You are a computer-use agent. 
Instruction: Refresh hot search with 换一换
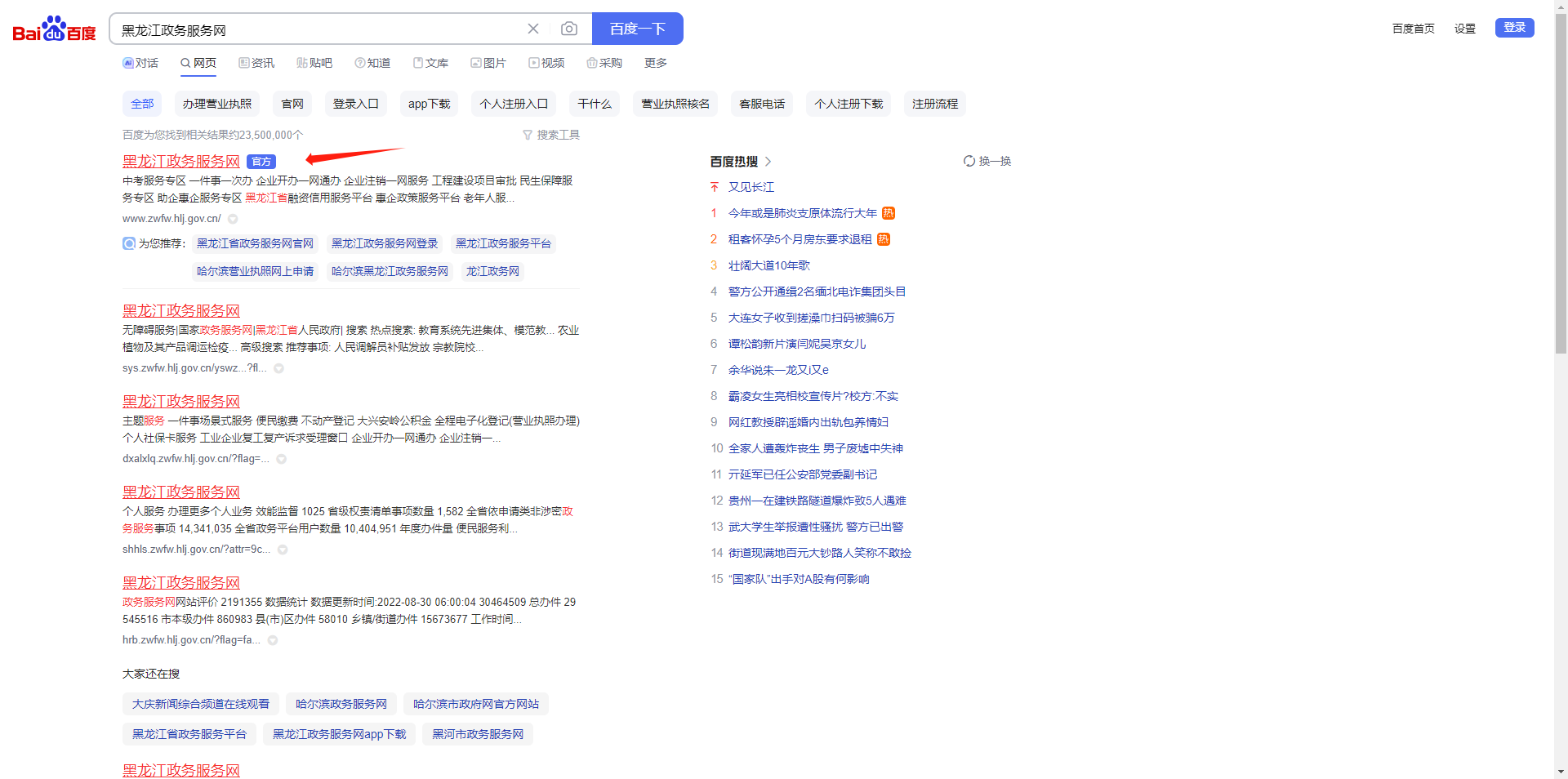pyautogui.click(x=987, y=161)
